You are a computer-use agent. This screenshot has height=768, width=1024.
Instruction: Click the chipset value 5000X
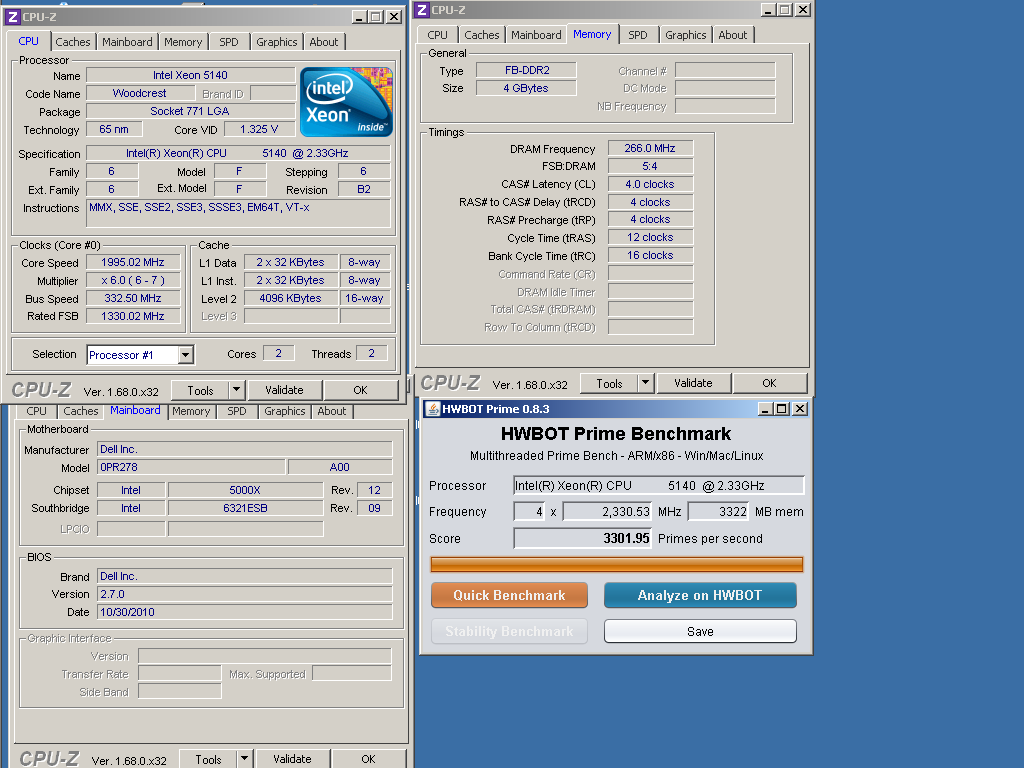pos(245,490)
